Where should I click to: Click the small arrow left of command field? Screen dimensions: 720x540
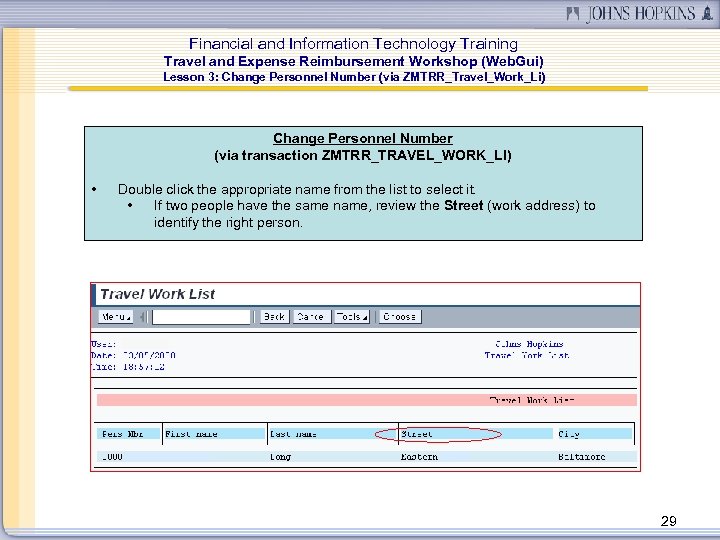click(x=142, y=317)
